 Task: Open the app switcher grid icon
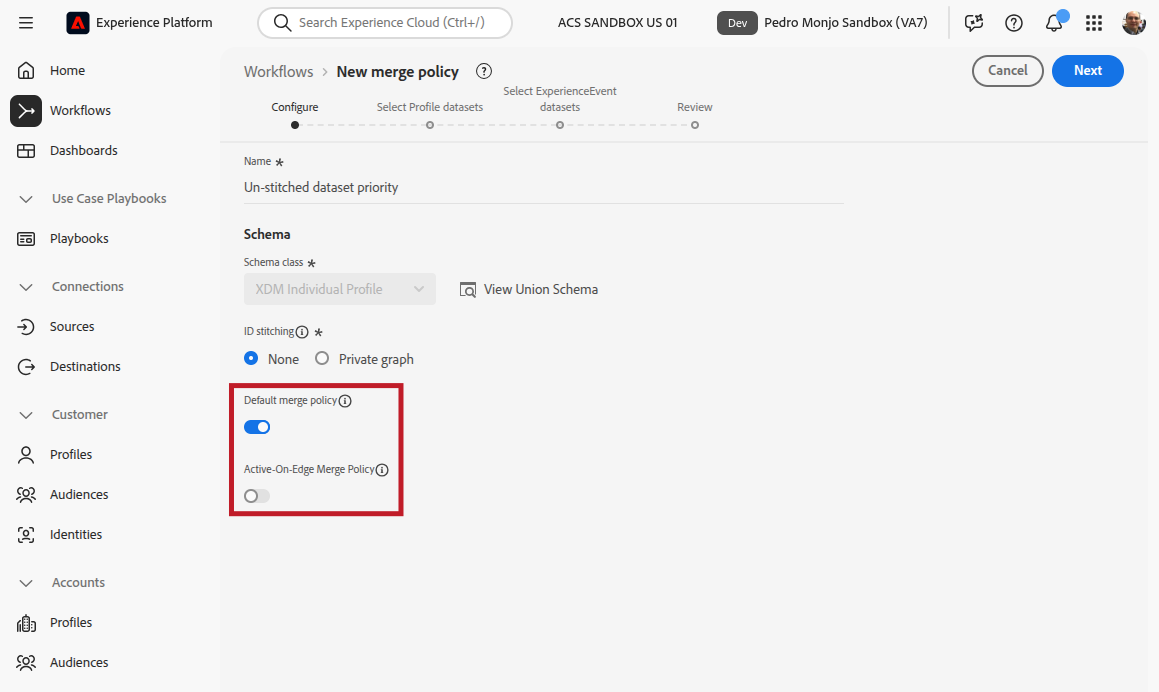pyautogui.click(x=1094, y=23)
